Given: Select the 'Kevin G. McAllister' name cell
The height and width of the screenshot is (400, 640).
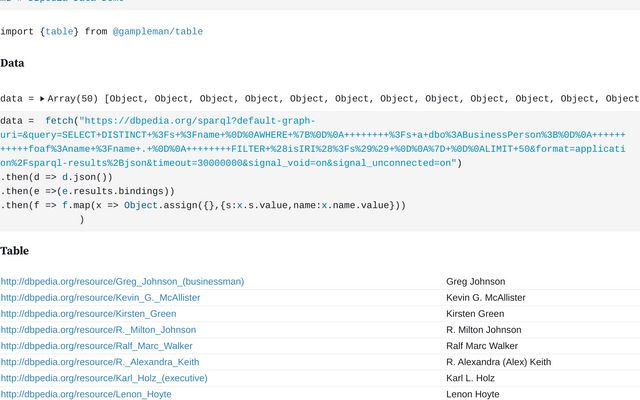Looking at the screenshot, I should click(x=486, y=298).
